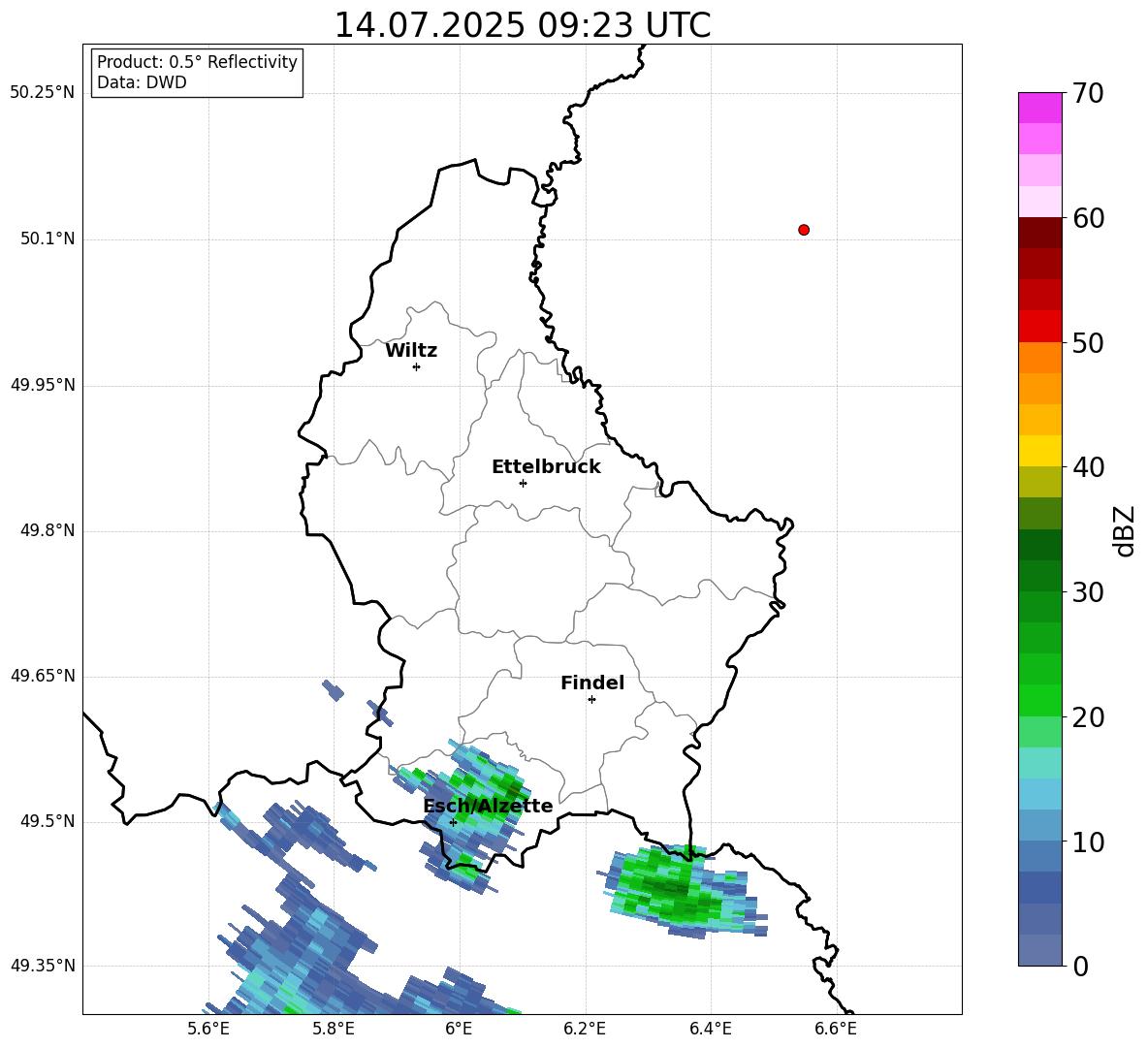Select the Ettelbruck city label
Viewport: 1148px width, 1048px height.
(546, 467)
